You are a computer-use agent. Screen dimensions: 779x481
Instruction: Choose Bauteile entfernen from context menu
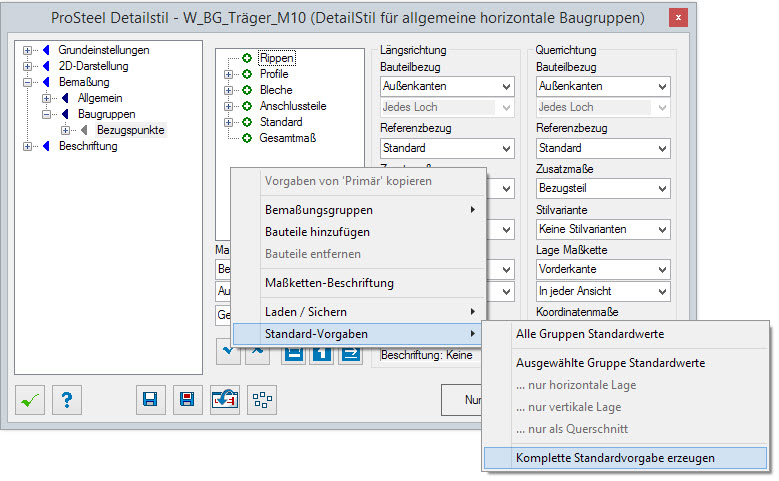point(359,254)
